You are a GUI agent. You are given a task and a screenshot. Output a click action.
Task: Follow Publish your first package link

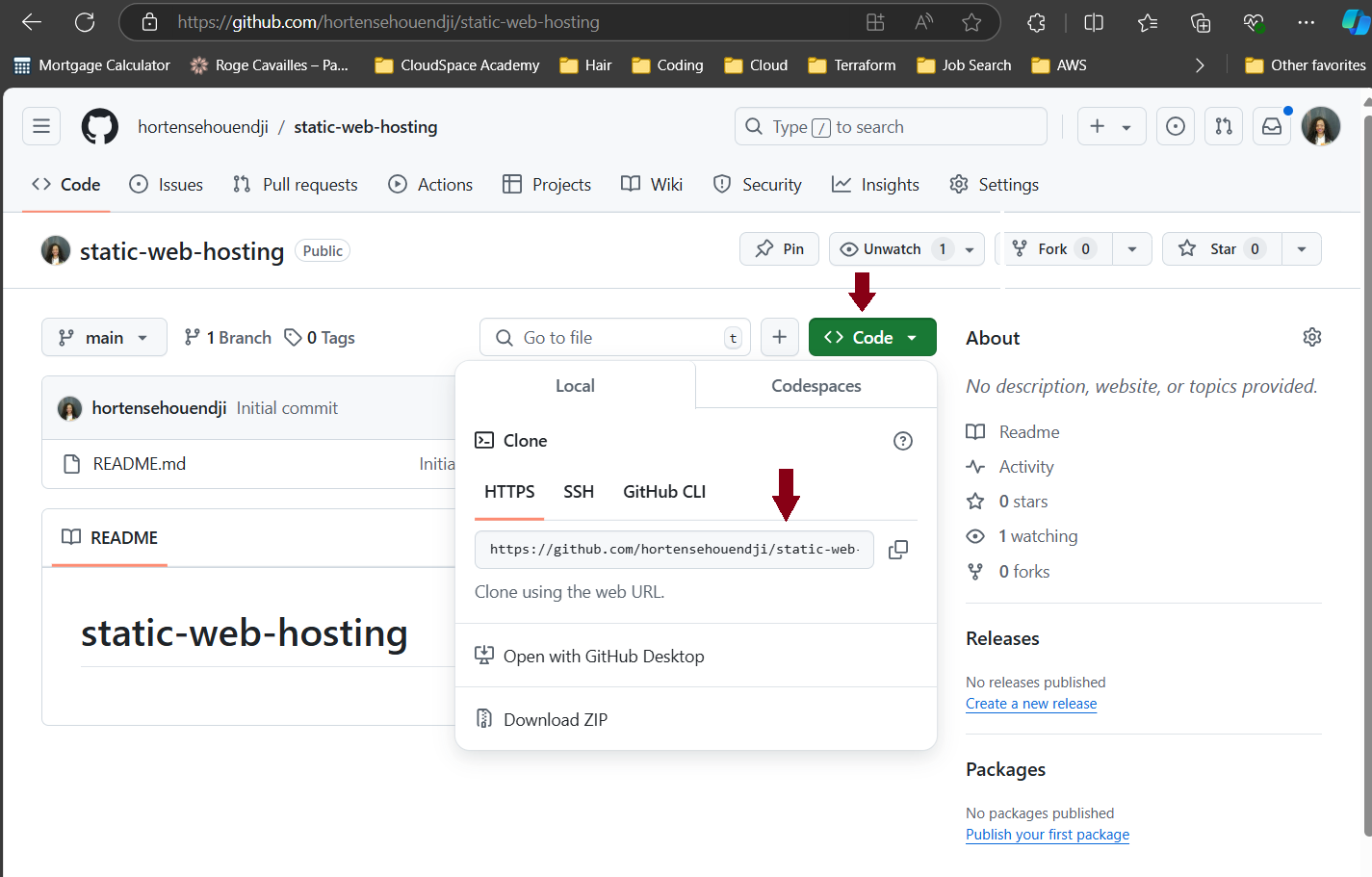click(x=1048, y=835)
